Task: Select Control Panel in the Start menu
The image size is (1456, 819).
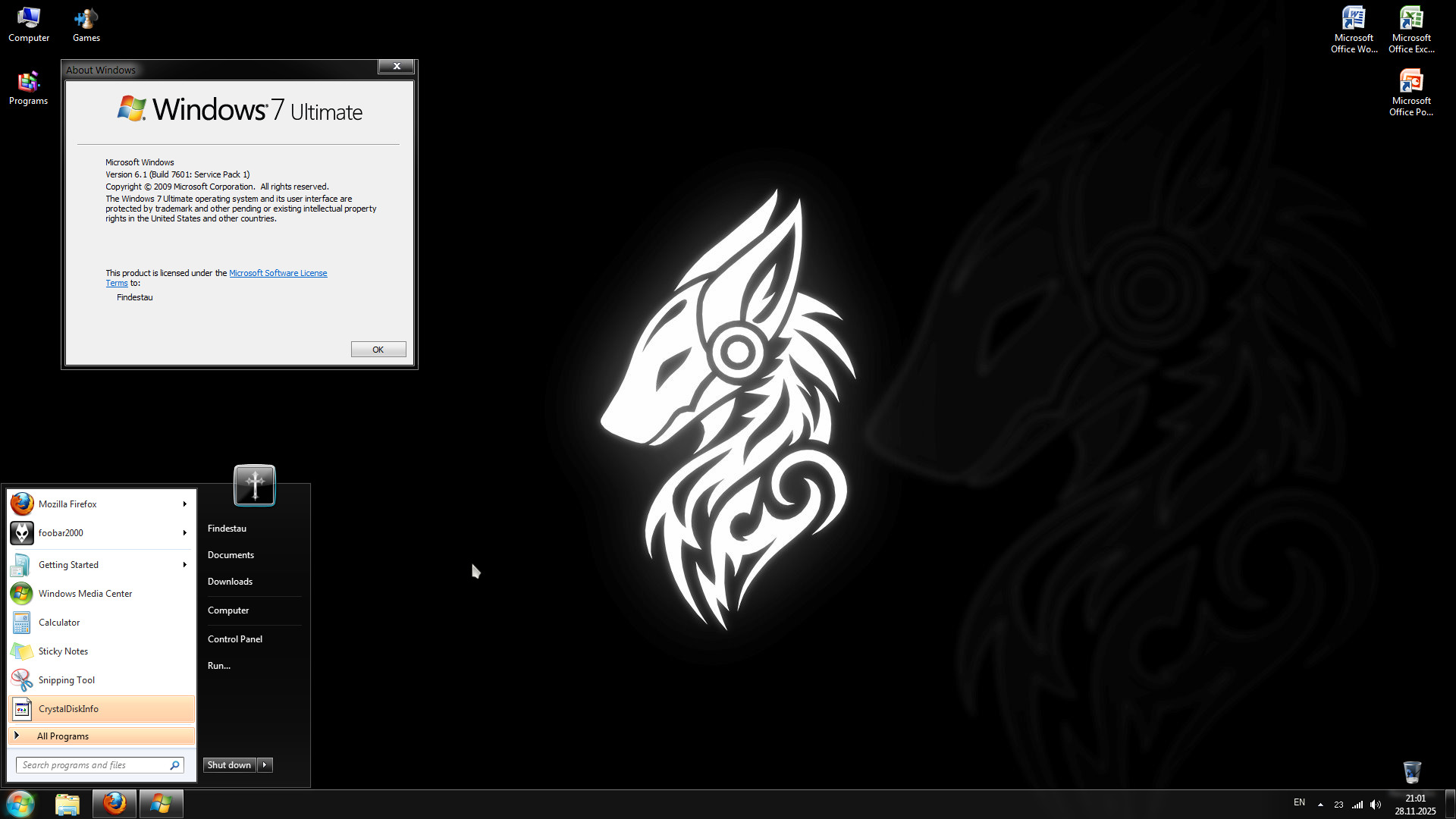Action: (235, 639)
